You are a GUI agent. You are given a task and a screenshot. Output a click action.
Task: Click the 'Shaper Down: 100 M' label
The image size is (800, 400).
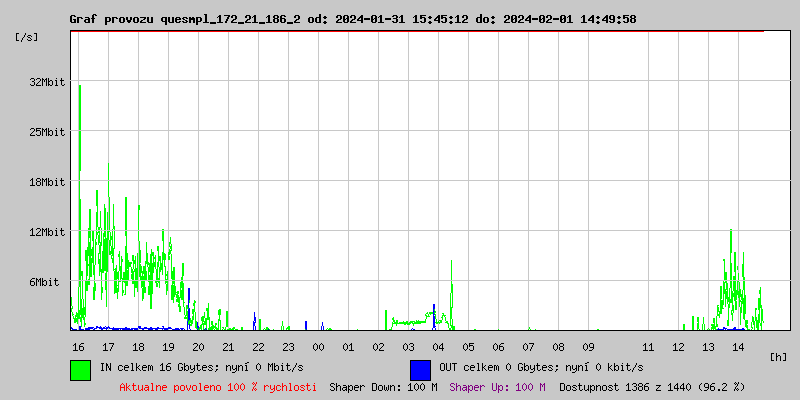pyautogui.click(x=383, y=386)
